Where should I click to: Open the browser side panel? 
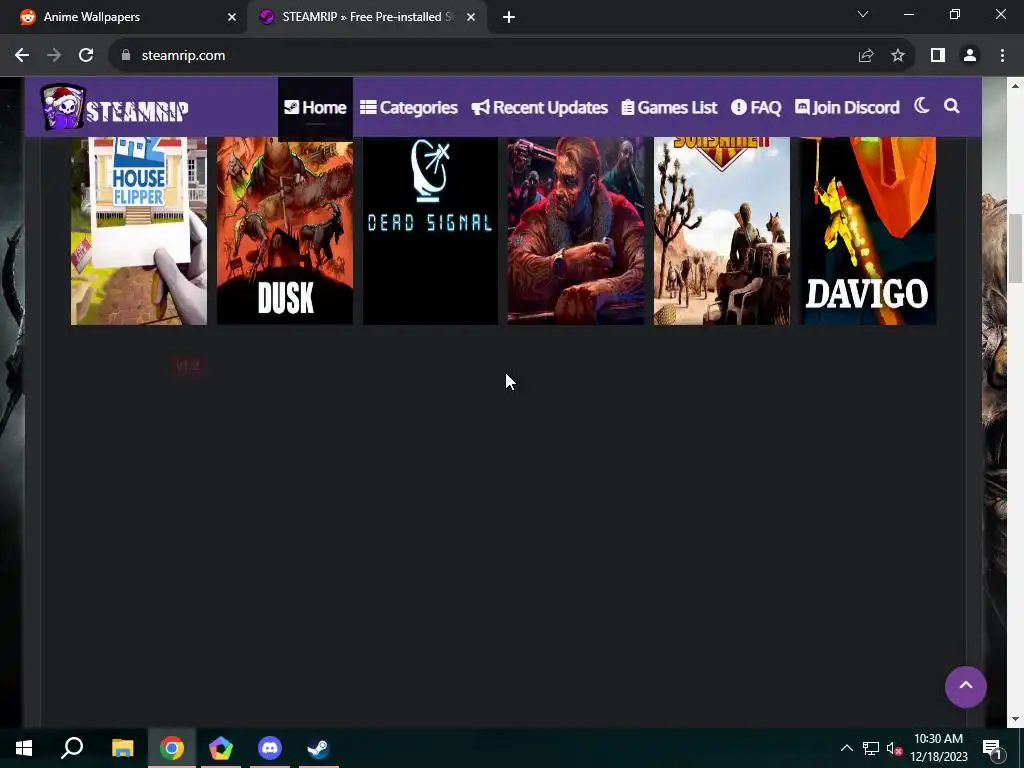[938, 56]
